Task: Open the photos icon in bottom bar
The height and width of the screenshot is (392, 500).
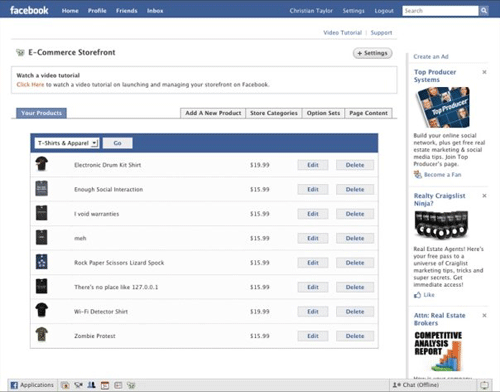Action: click(x=65, y=385)
